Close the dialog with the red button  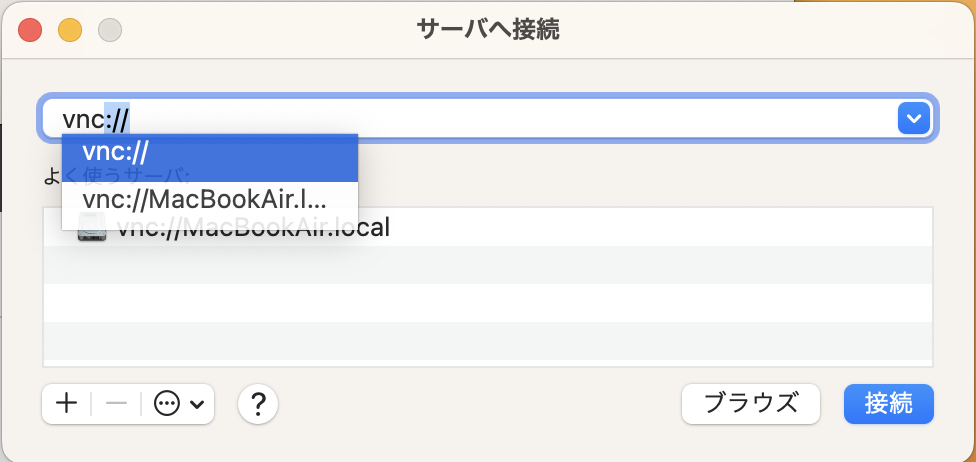click(30, 29)
